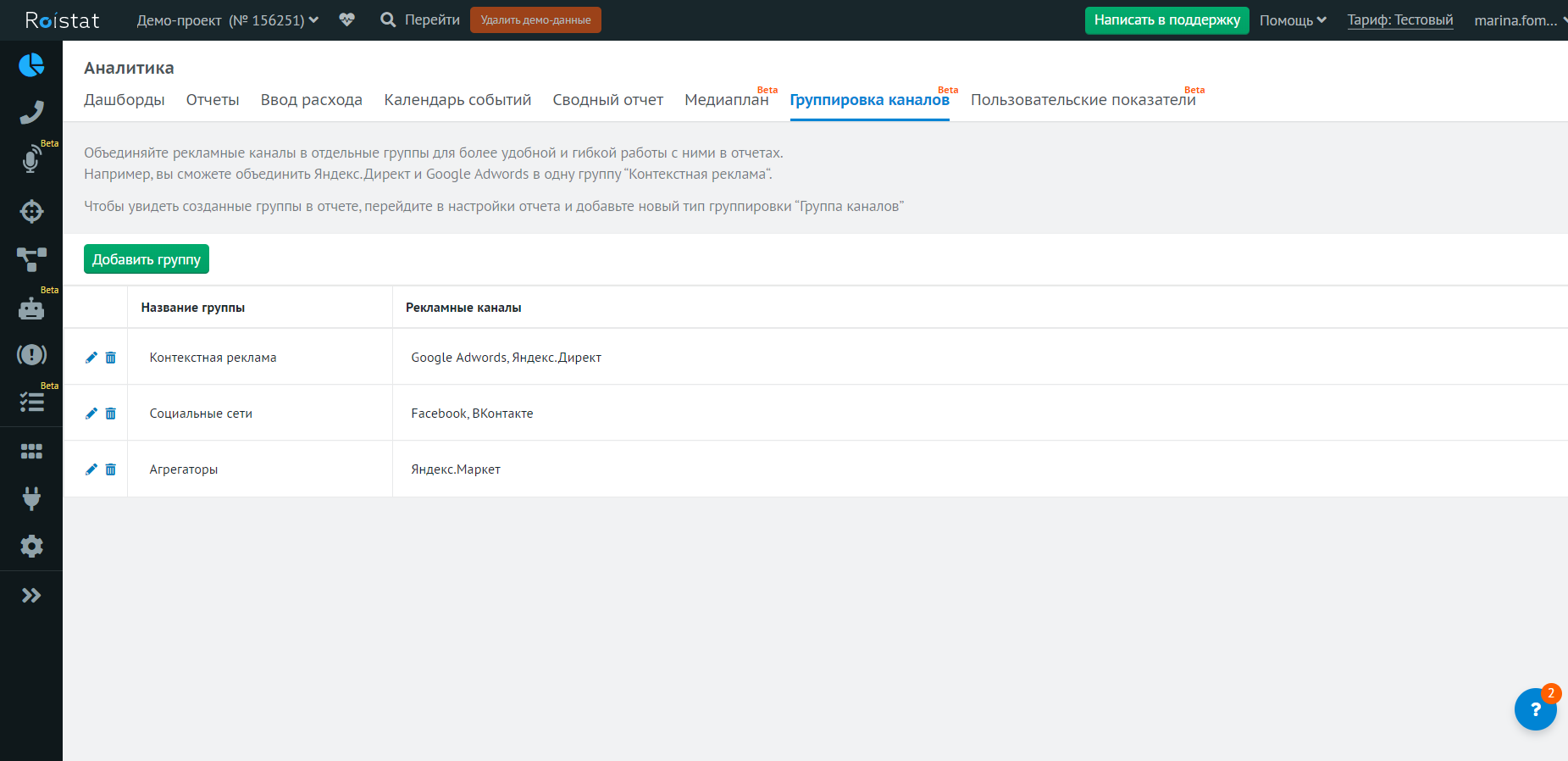
Task: Click the microphone speech analytics icon
Action: pyautogui.click(x=31, y=159)
